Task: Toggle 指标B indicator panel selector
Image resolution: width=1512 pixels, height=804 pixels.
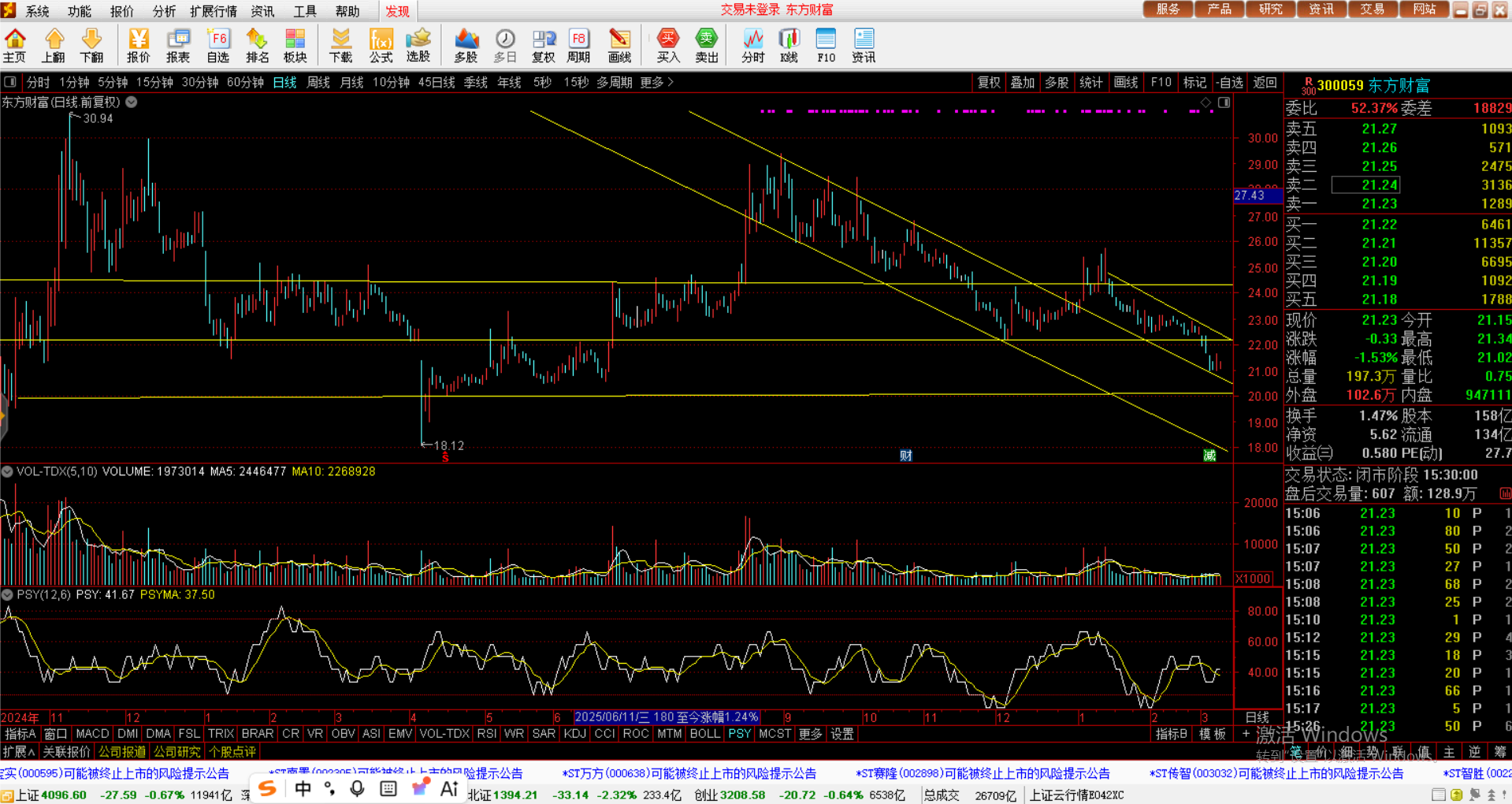Action: pyautogui.click(x=1171, y=734)
